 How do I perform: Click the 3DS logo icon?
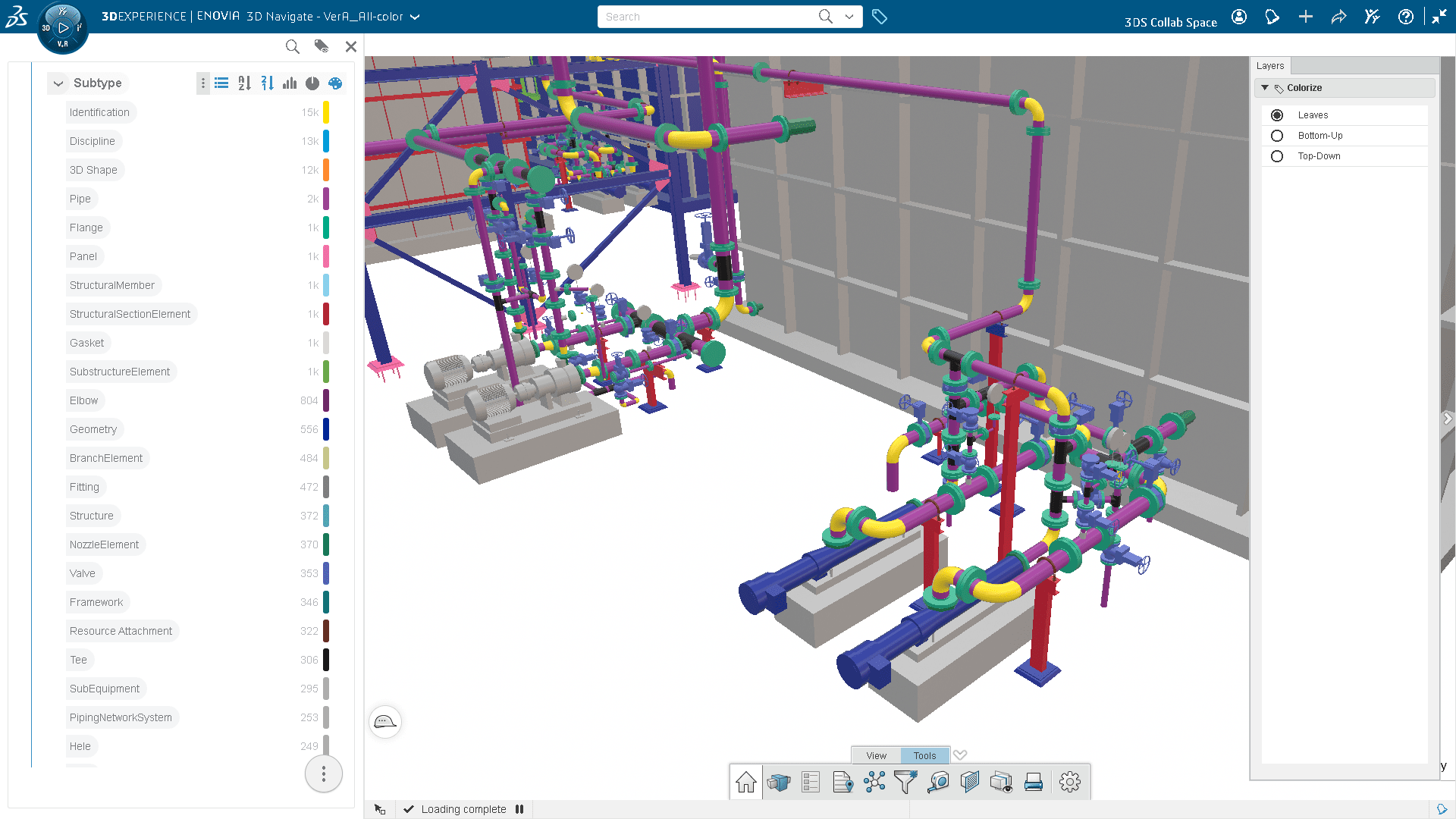tap(17, 16)
